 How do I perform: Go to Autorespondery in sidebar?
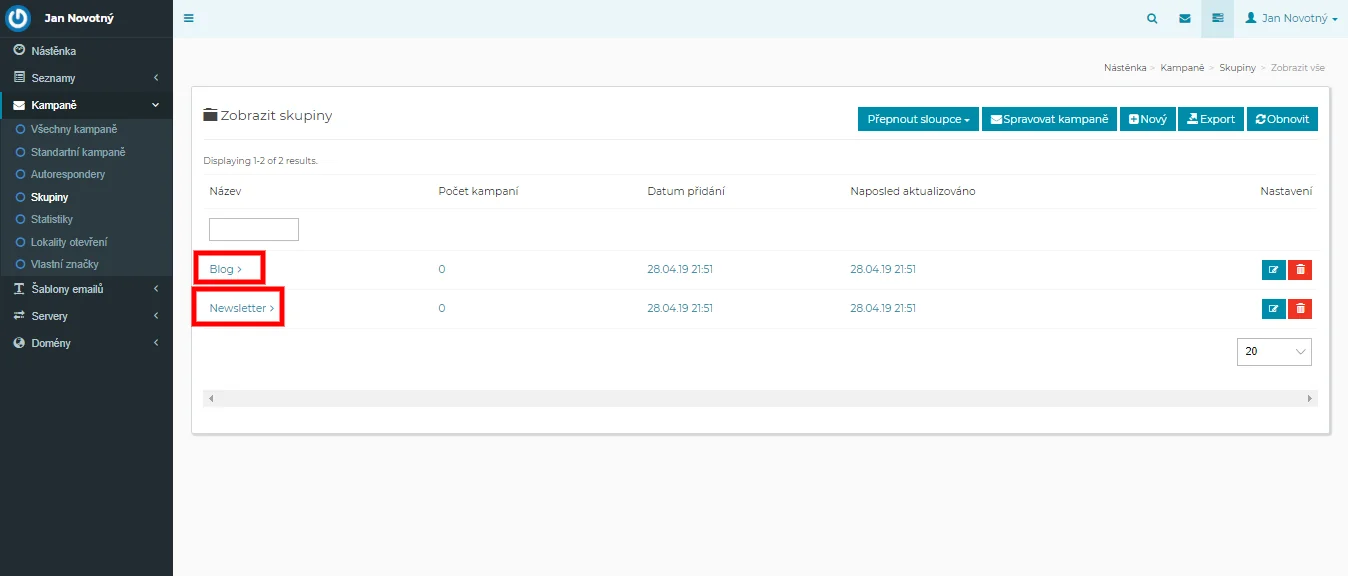point(67,174)
